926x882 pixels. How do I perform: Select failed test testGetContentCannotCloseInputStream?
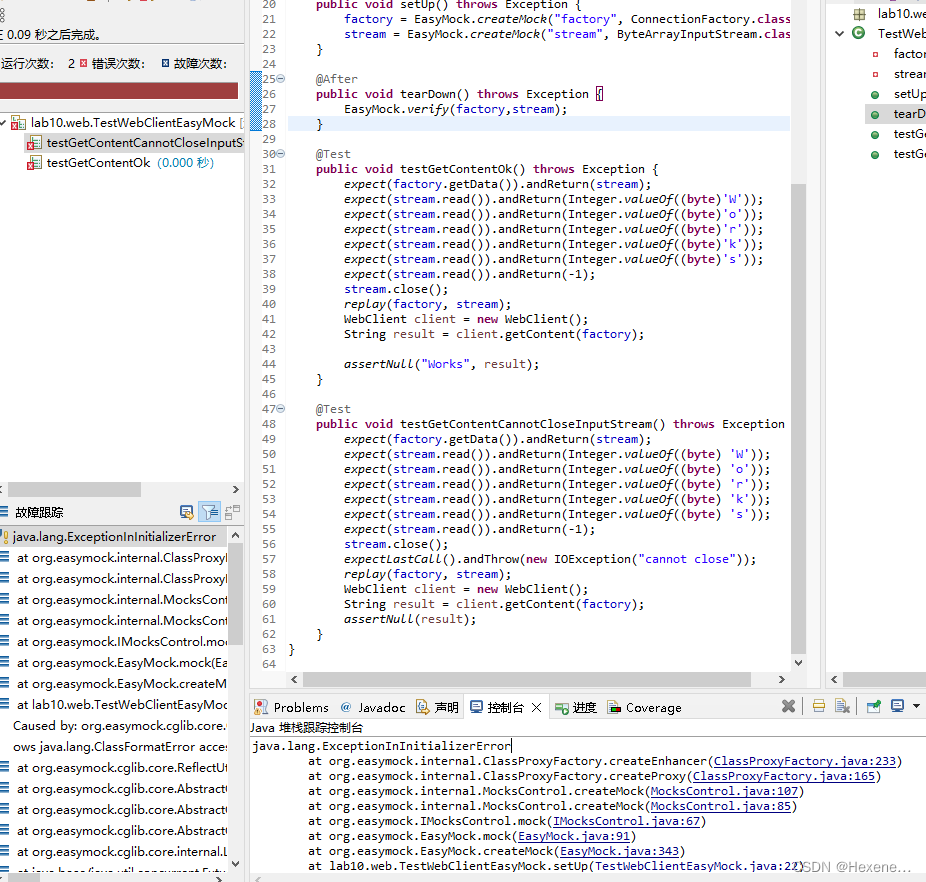click(136, 143)
